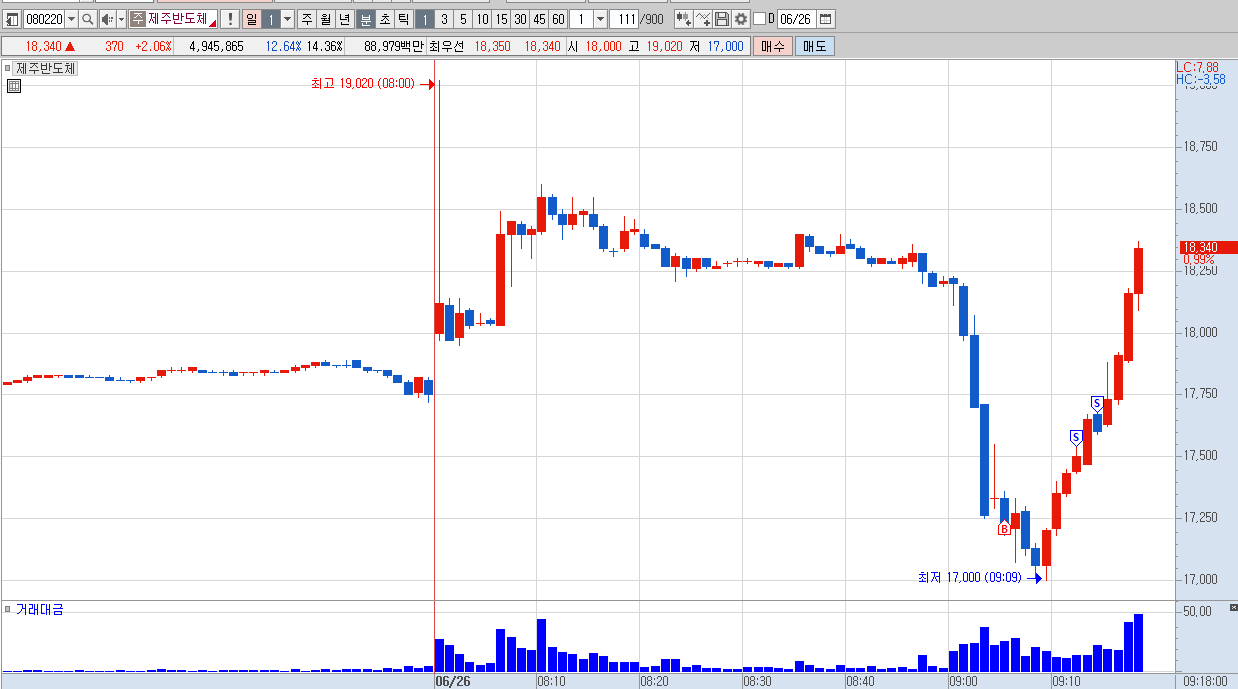Click the 매수 buy button
Viewport: 1238px width, 689px height.
pyautogui.click(x=772, y=46)
